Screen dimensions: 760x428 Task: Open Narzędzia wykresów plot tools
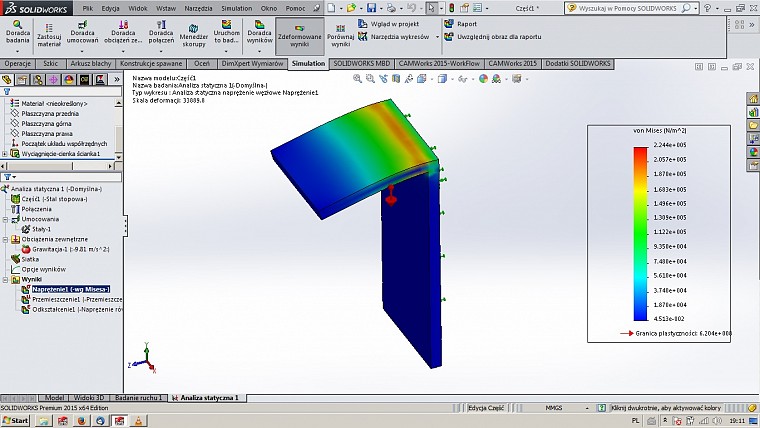click(x=394, y=36)
